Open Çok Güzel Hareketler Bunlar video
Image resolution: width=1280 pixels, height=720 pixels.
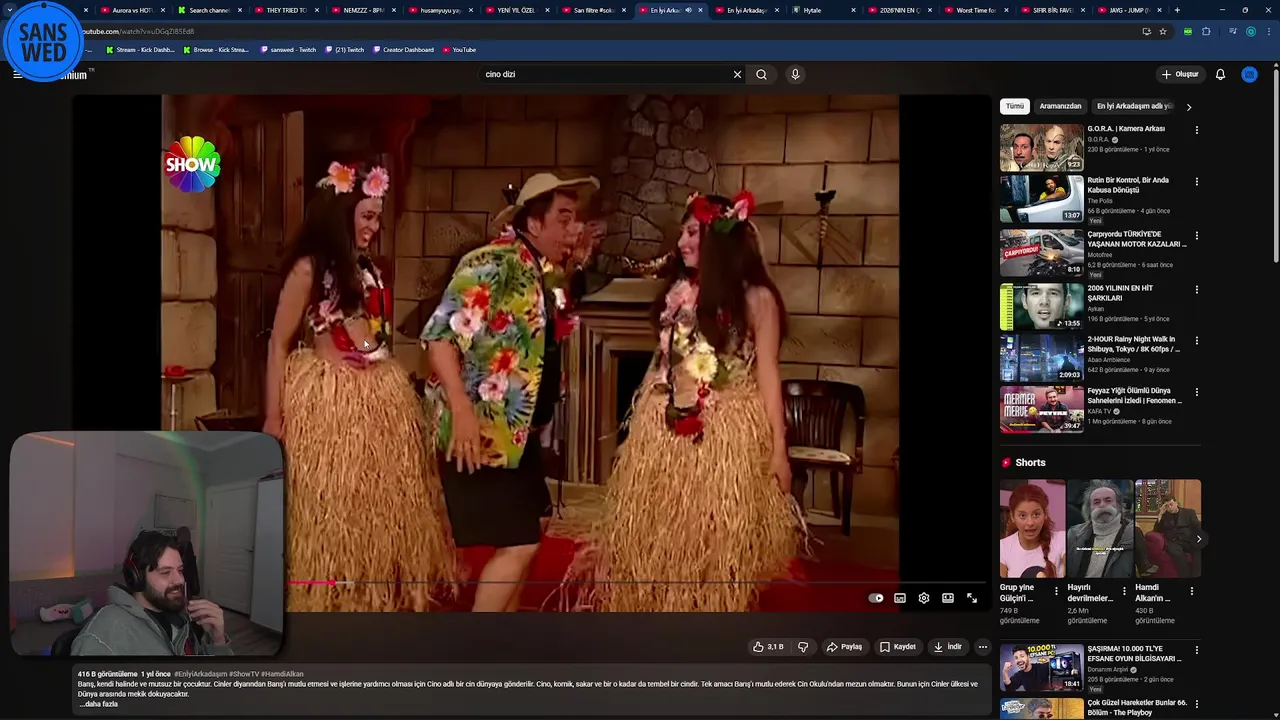[1137, 708]
